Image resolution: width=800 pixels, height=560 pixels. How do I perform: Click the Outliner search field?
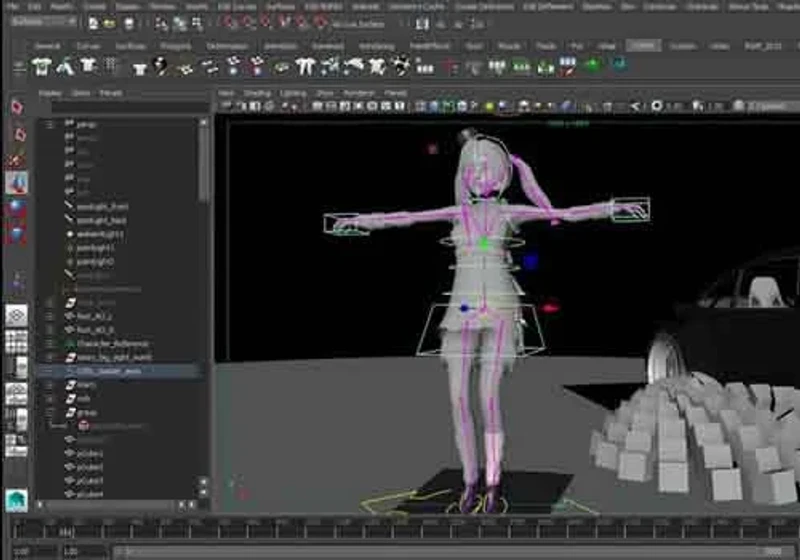(130, 107)
